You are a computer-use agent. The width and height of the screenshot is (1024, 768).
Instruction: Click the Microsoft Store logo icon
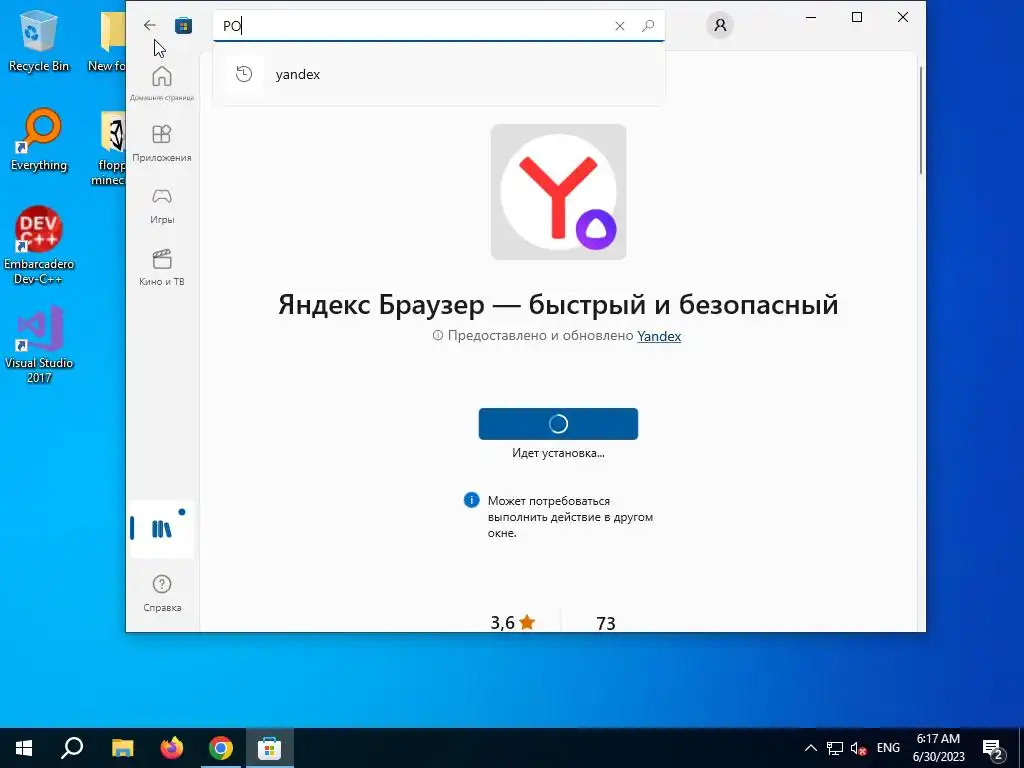tap(184, 25)
